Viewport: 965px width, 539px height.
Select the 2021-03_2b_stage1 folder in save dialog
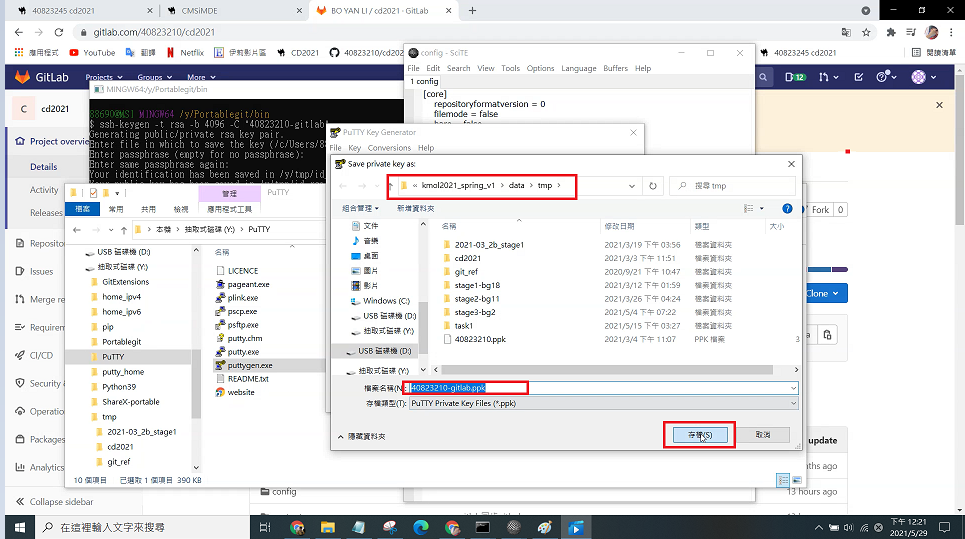(x=489, y=244)
